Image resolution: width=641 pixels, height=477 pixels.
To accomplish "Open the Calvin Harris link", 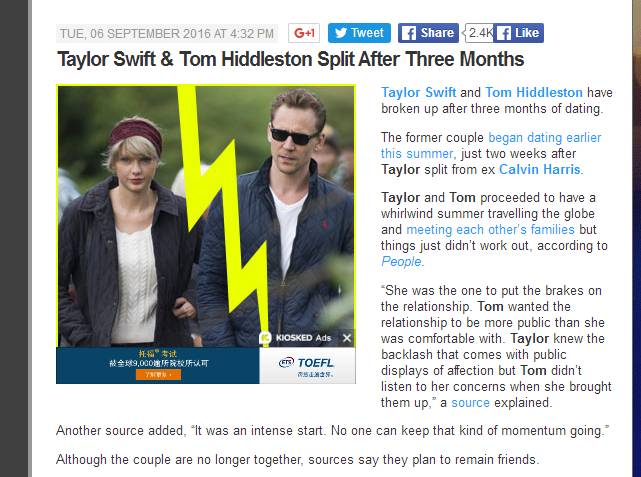I will tap(540, 170).
